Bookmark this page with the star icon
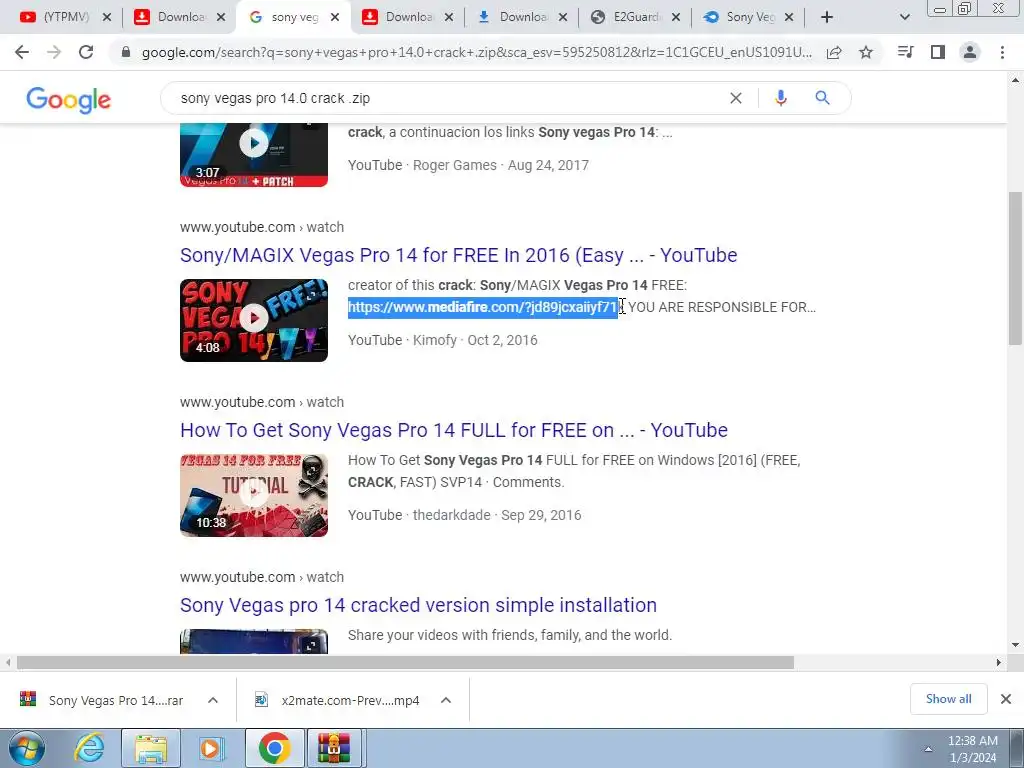 [866, 52]
